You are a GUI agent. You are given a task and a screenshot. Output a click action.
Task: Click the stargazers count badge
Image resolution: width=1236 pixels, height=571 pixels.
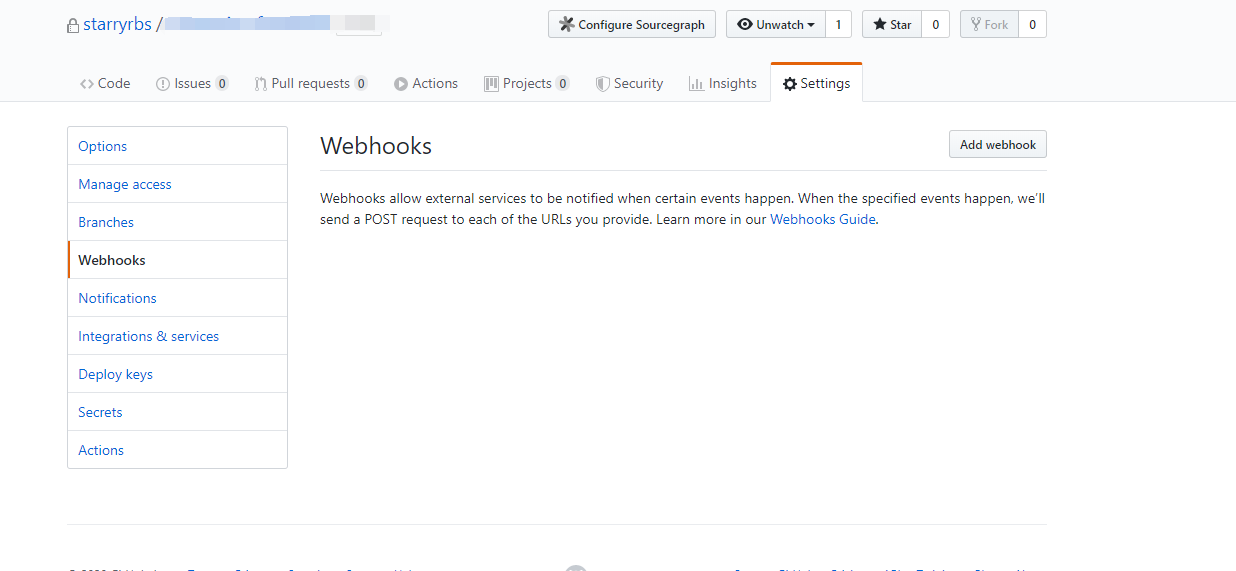pyautogui.click(x=935, y=25)
